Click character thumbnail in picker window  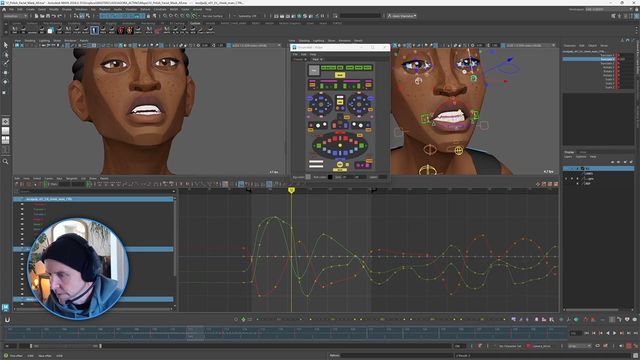coord(313,70)
